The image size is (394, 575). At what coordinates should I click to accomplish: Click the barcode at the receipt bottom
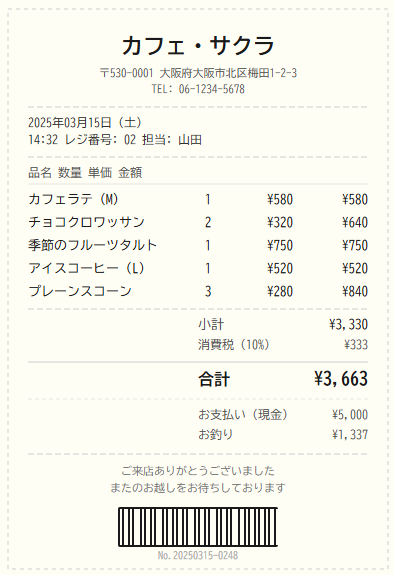tap(198, 527)
